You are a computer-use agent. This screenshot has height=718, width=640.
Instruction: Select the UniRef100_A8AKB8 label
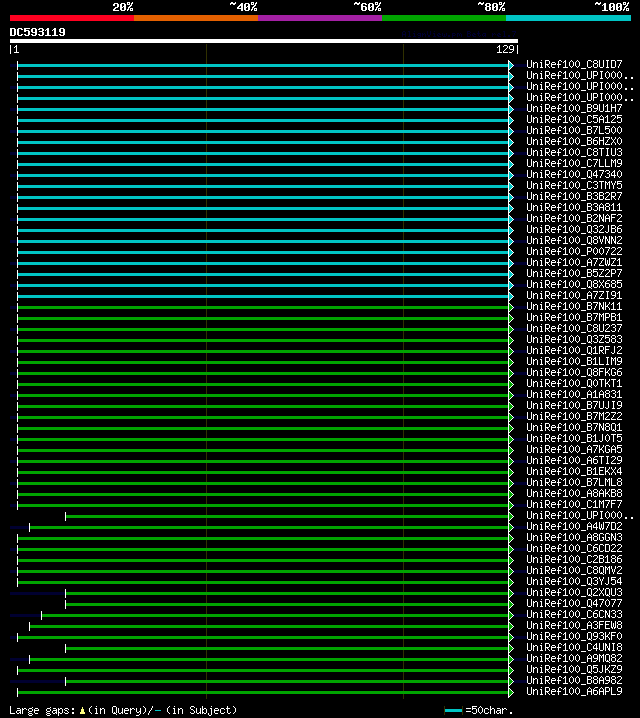[574, 493]
